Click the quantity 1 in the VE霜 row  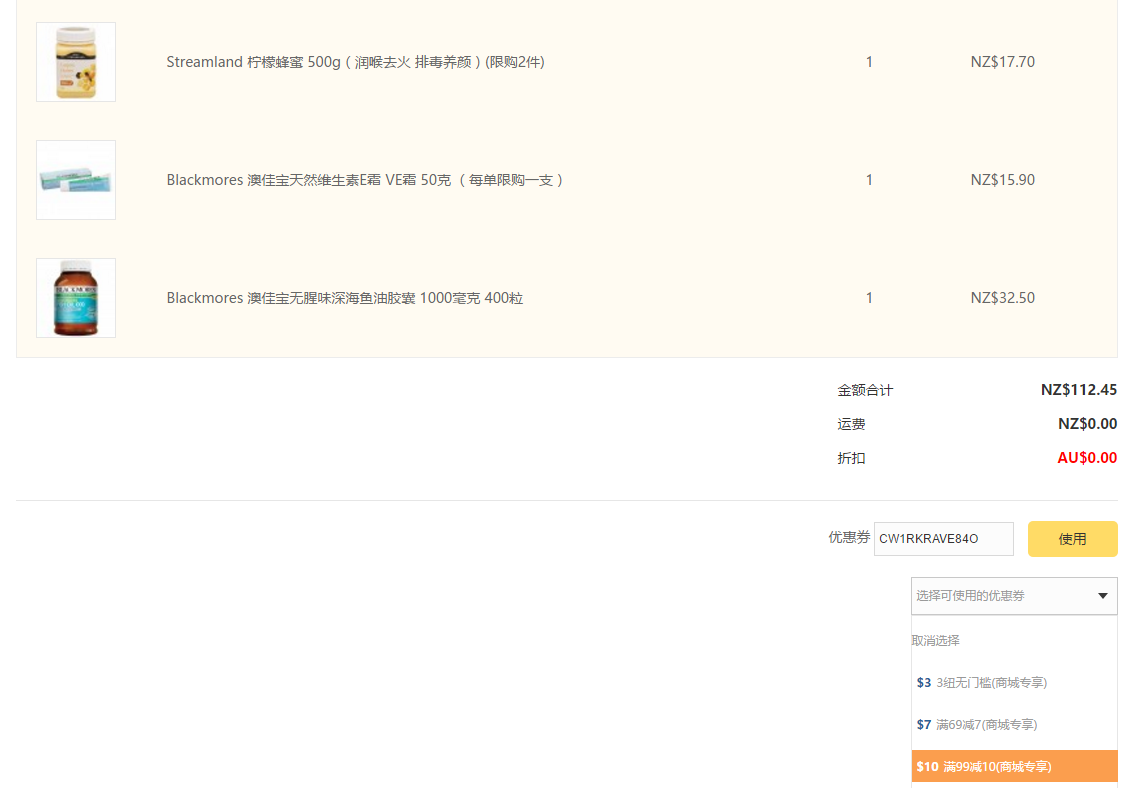pyautogui.click(x=869, y=180)
